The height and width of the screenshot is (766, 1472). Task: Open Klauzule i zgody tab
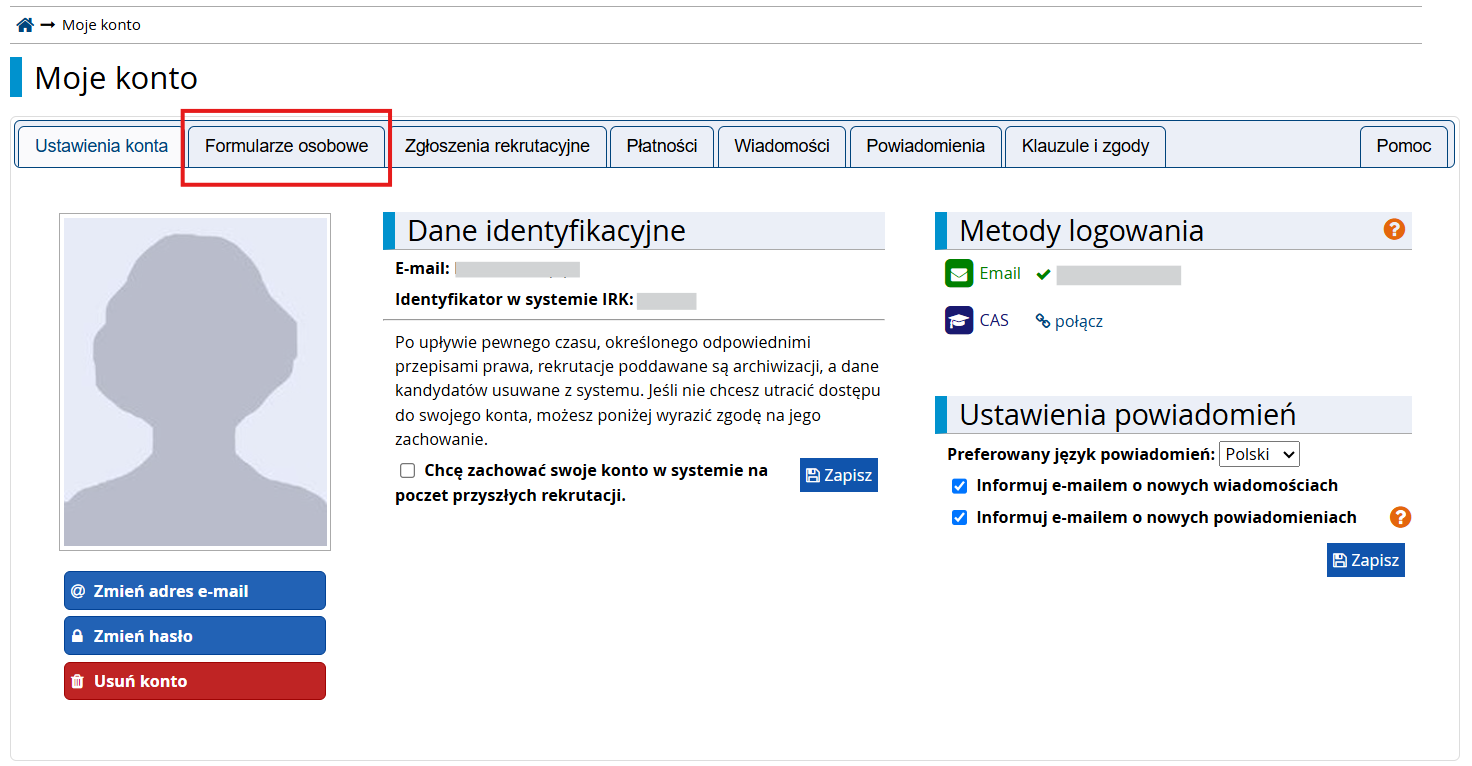(1085, 146)
